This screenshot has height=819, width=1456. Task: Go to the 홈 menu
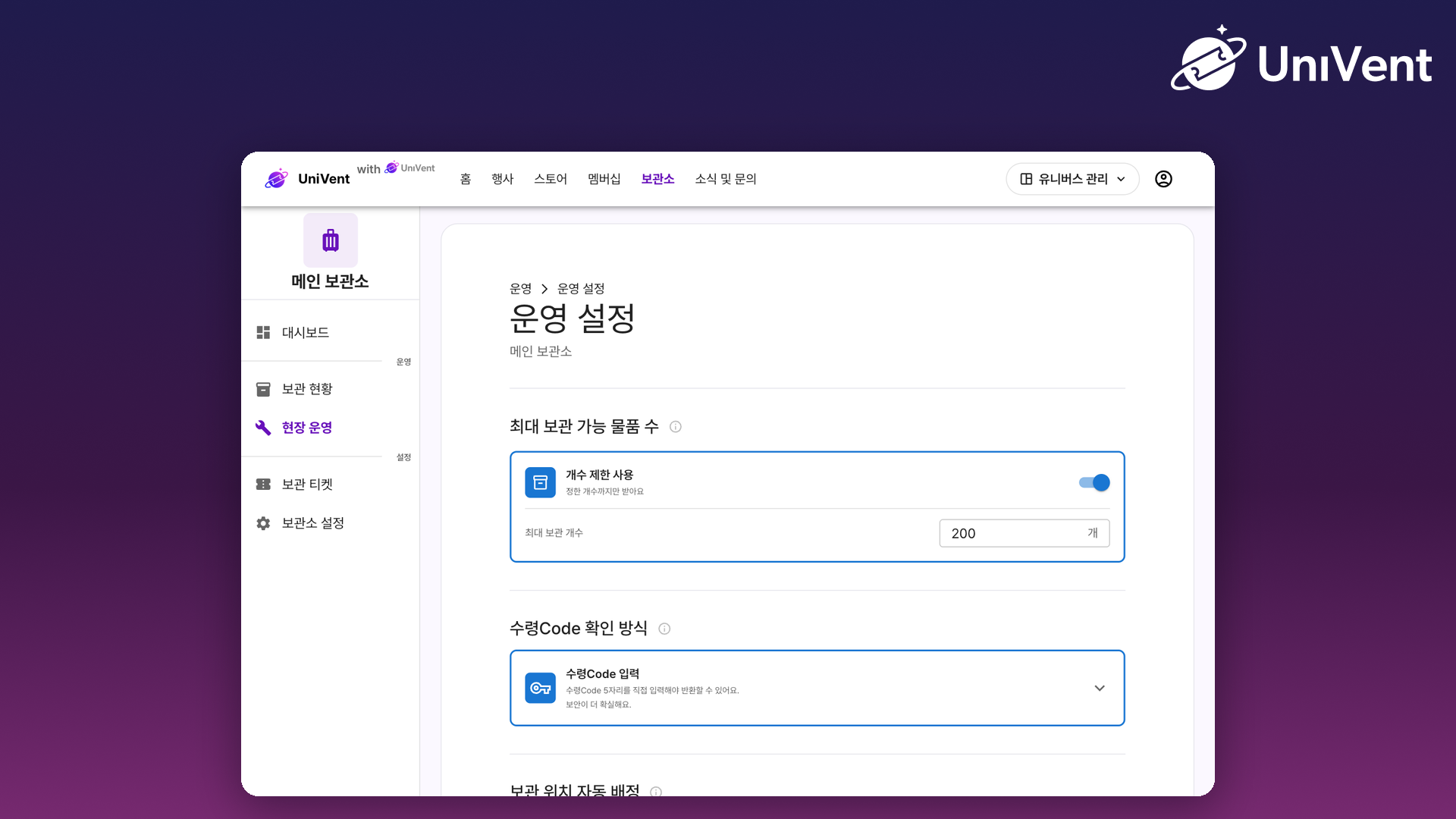[x=466, y=179]
